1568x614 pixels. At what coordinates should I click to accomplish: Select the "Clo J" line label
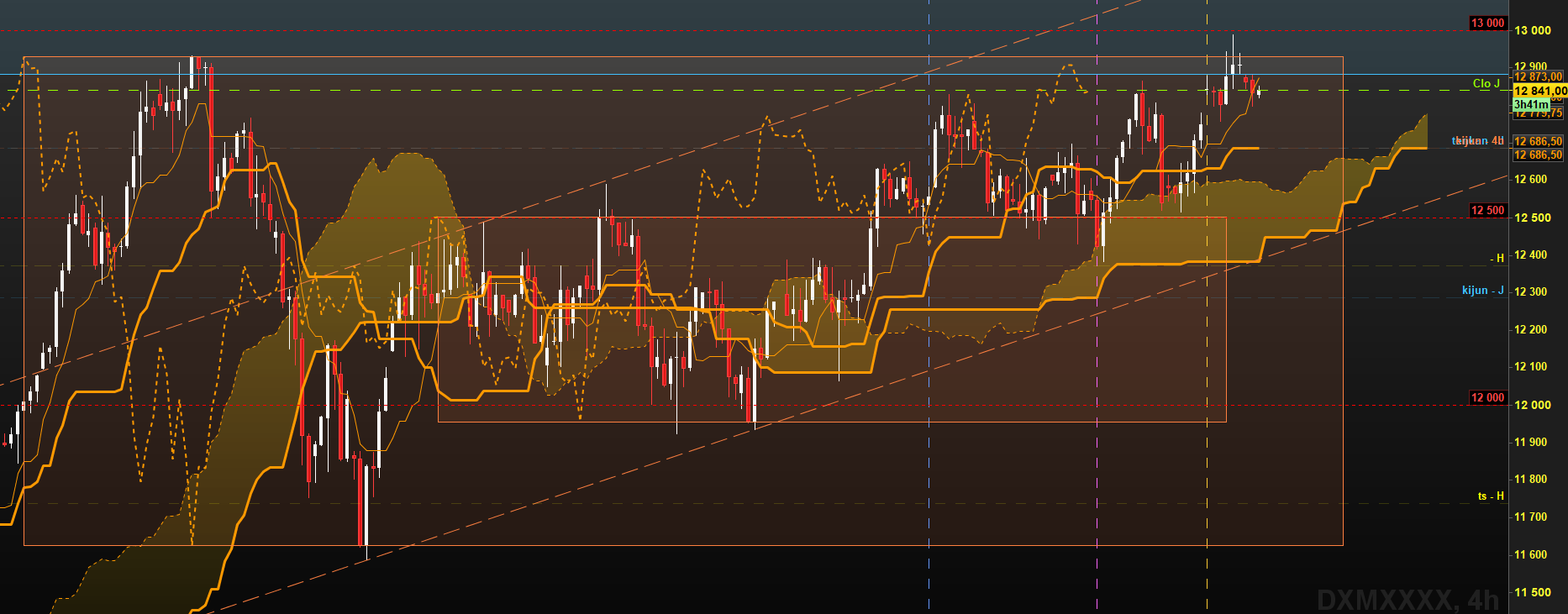coord(1486,83)
